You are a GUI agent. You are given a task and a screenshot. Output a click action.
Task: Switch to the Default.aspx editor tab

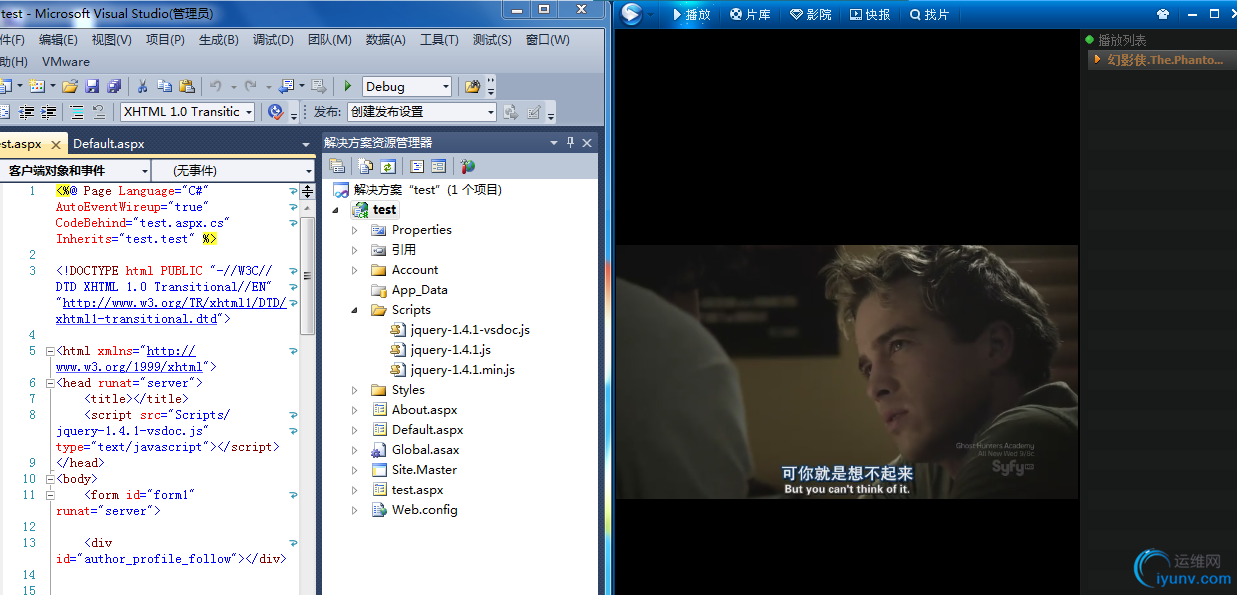(x=109, y=144)
